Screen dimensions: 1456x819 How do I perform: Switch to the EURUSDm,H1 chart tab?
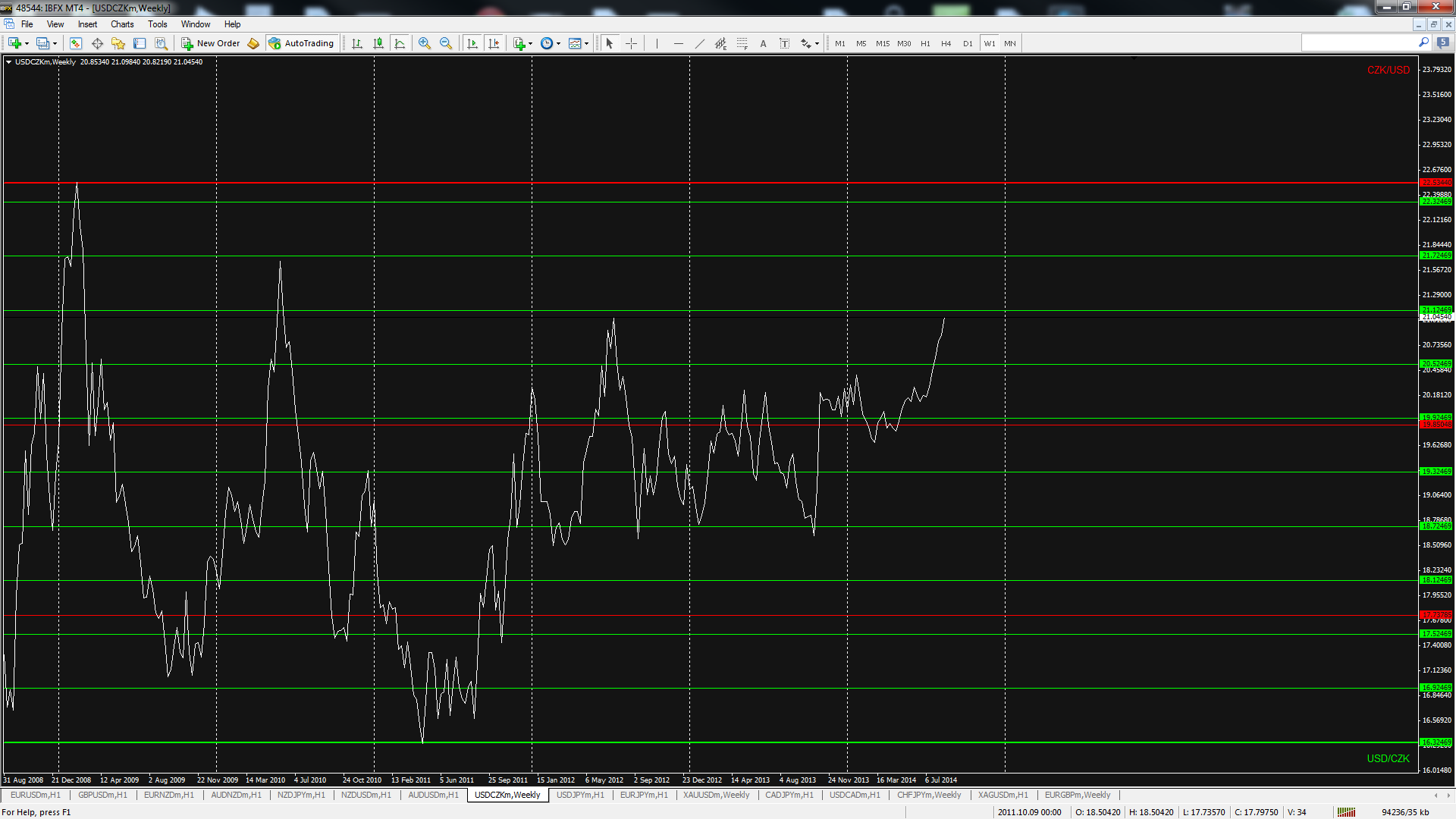[35, 795]
